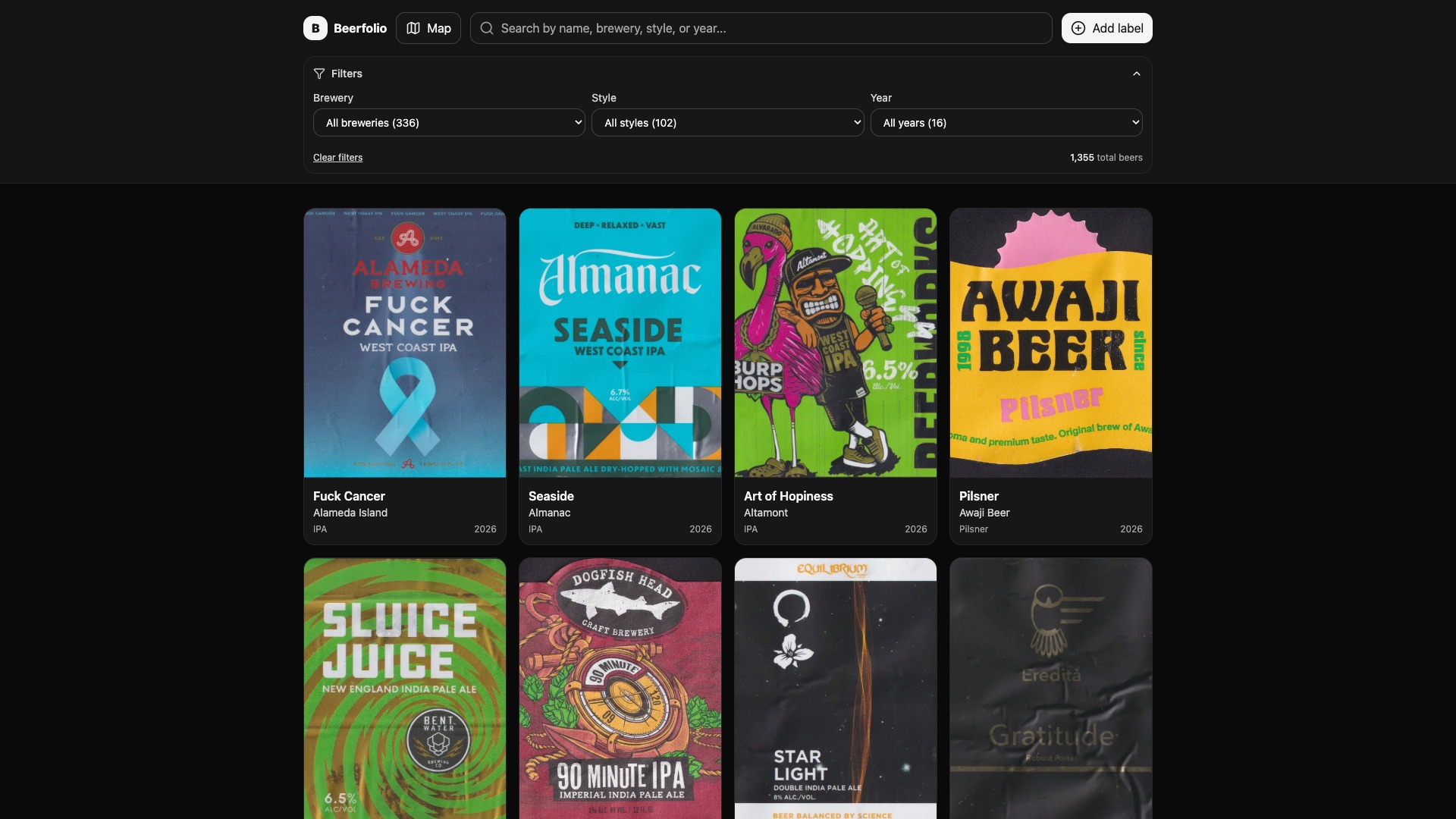Open the All styles dropdown
The width and height of the screenshot is (1456, 819).
[727, 123]
